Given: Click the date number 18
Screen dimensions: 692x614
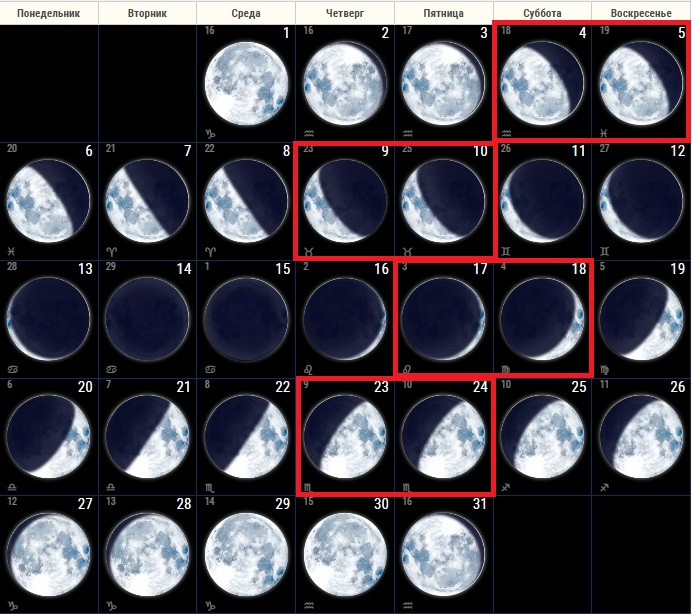Looking at the screenshot, I should pyautogui.click(x=579, y=269).
